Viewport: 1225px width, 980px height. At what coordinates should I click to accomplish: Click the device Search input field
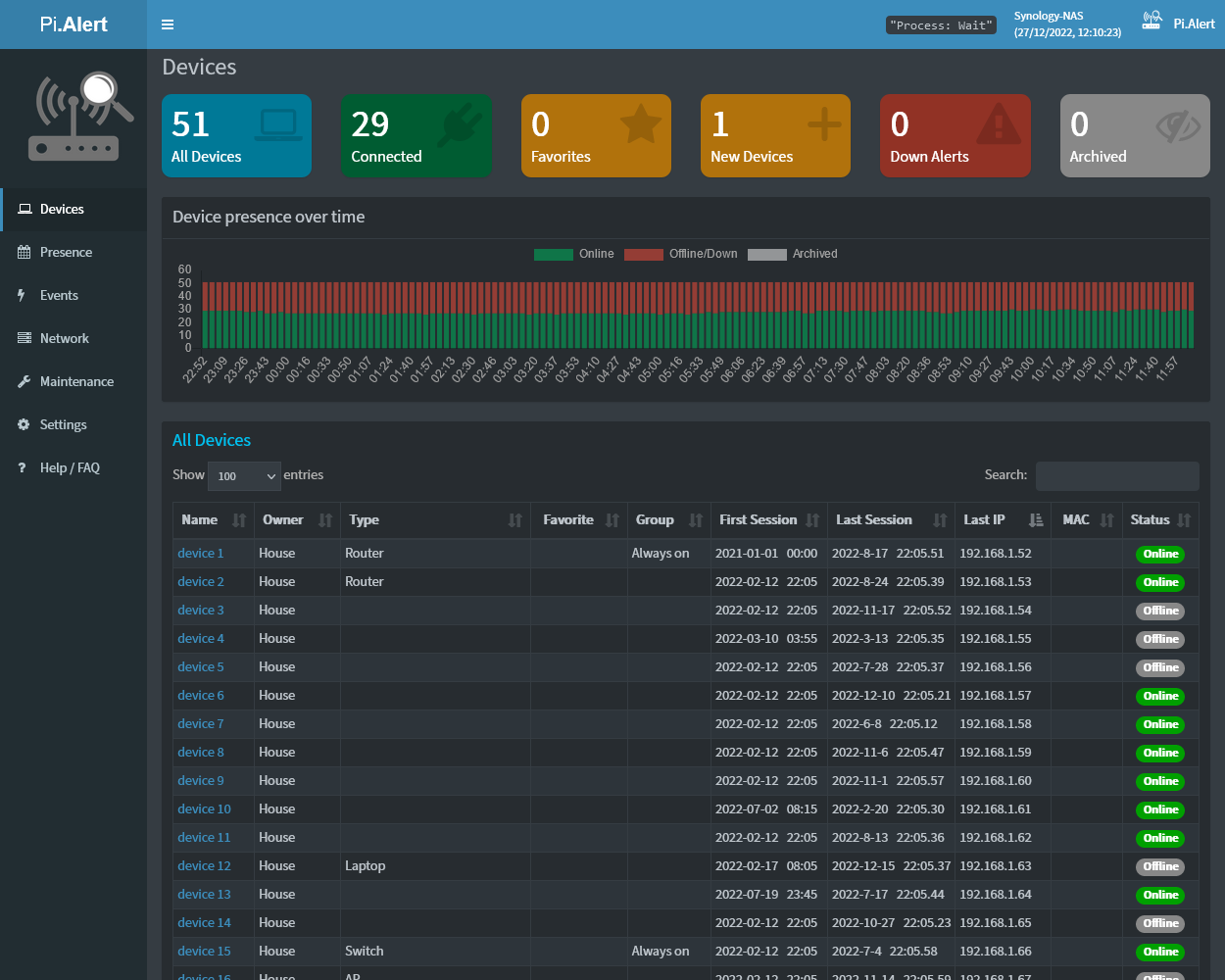click(1116, 476)
